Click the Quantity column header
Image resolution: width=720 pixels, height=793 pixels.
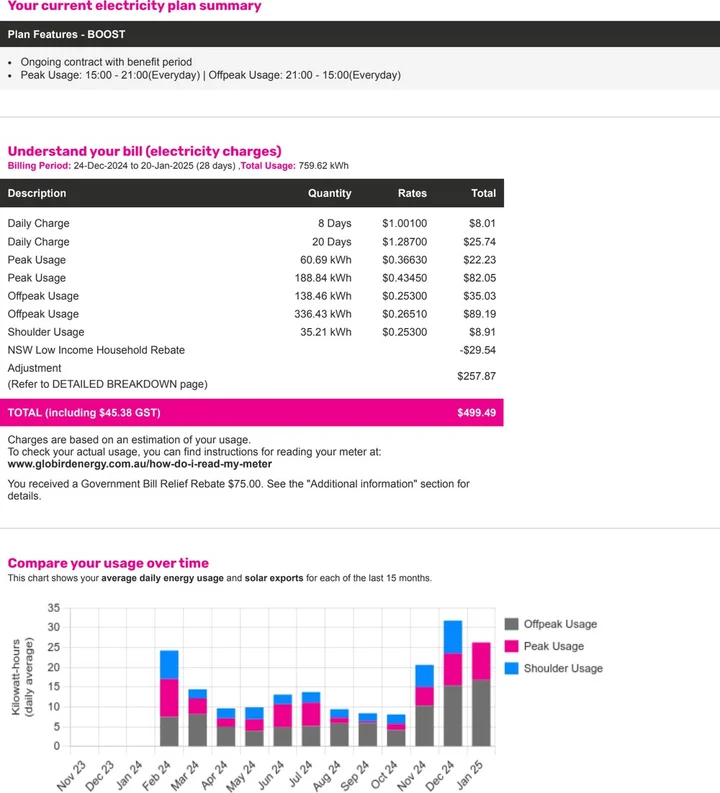pos(329,193)
